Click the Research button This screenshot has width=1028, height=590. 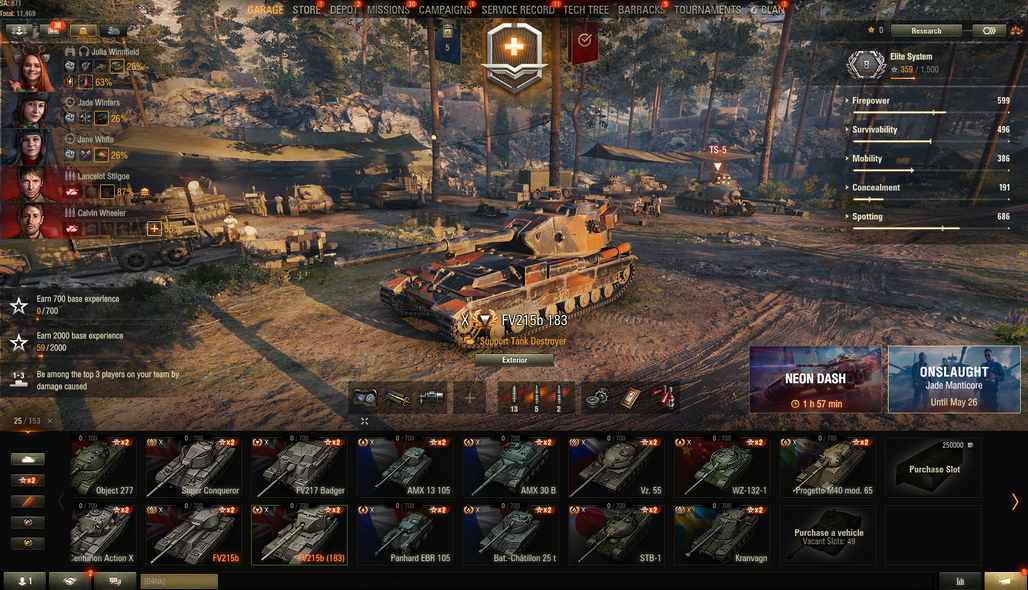(926, 31)
